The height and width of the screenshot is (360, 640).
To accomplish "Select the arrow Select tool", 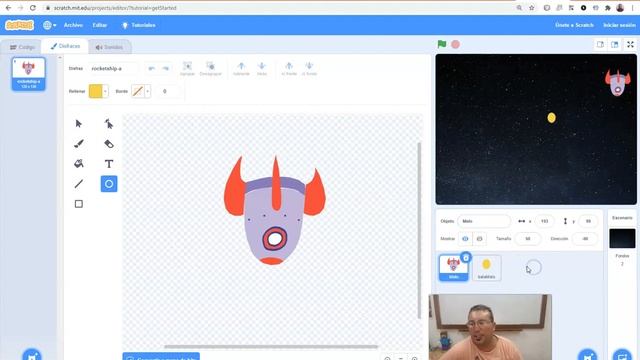I will coord(79,123).
